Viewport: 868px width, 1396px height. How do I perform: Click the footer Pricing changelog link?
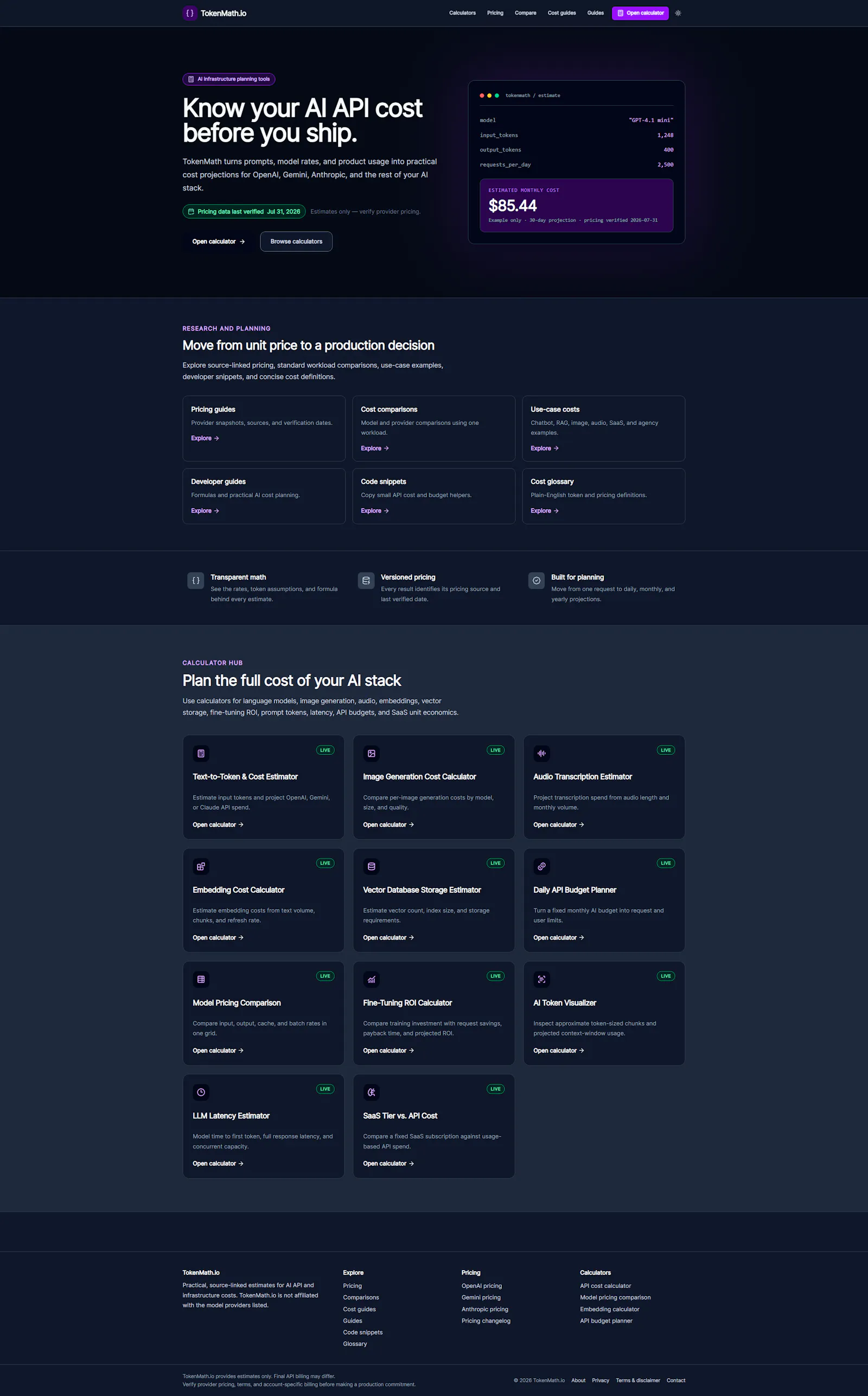(x=486, y=1321)
